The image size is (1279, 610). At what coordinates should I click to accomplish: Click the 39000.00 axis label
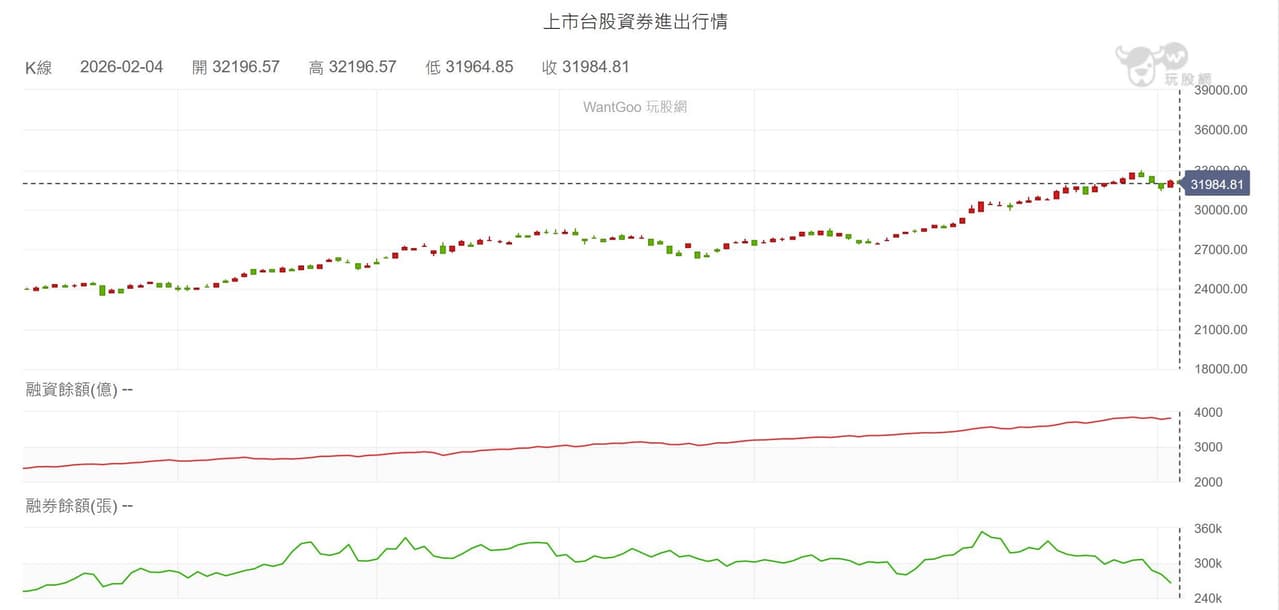pos(1222,90)
